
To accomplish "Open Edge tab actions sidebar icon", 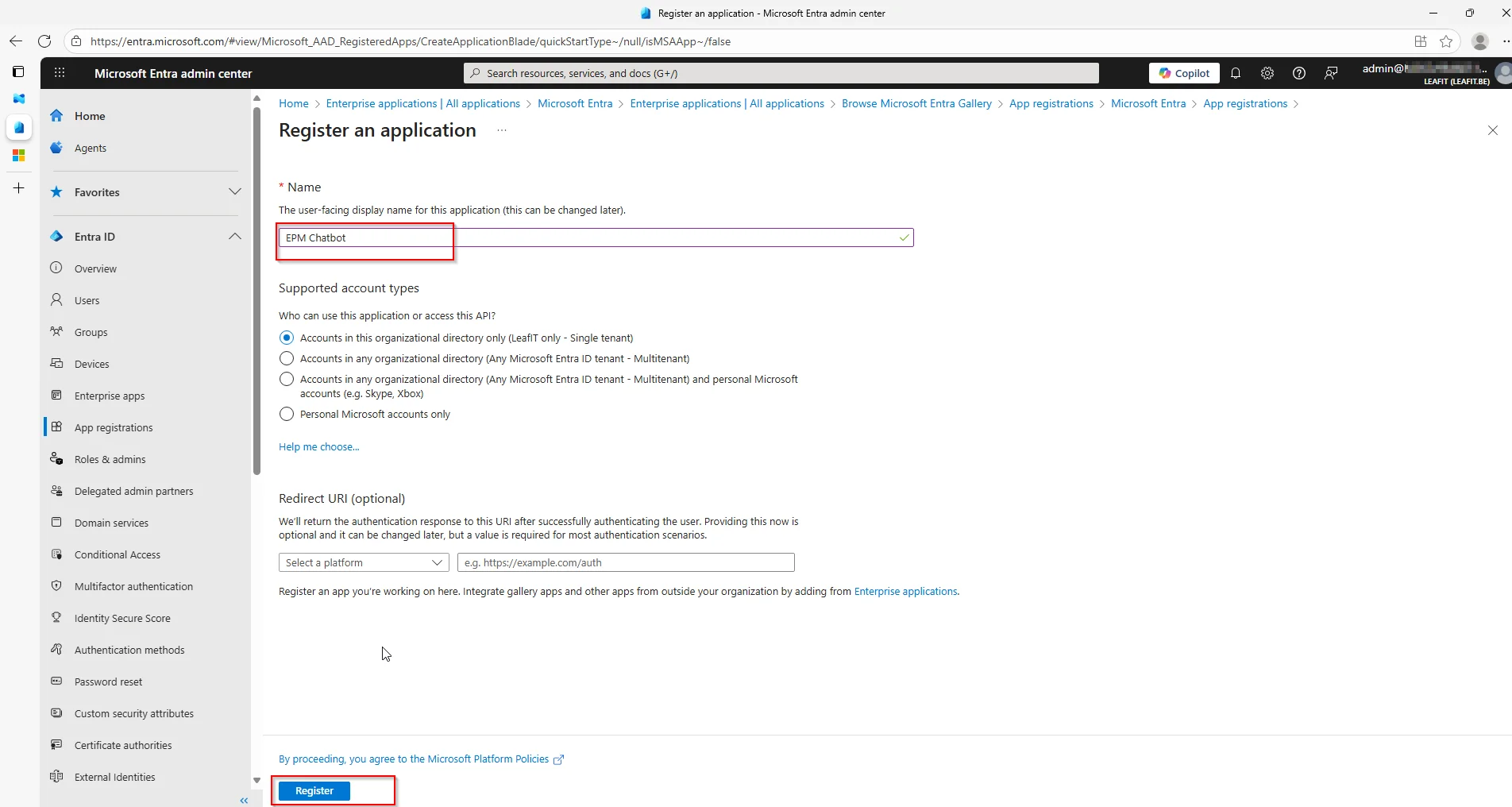I will 19,71.
